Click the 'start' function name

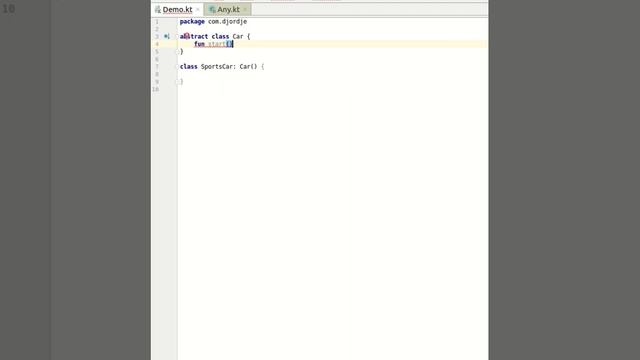pyautogui.click(x=217, y=44)
